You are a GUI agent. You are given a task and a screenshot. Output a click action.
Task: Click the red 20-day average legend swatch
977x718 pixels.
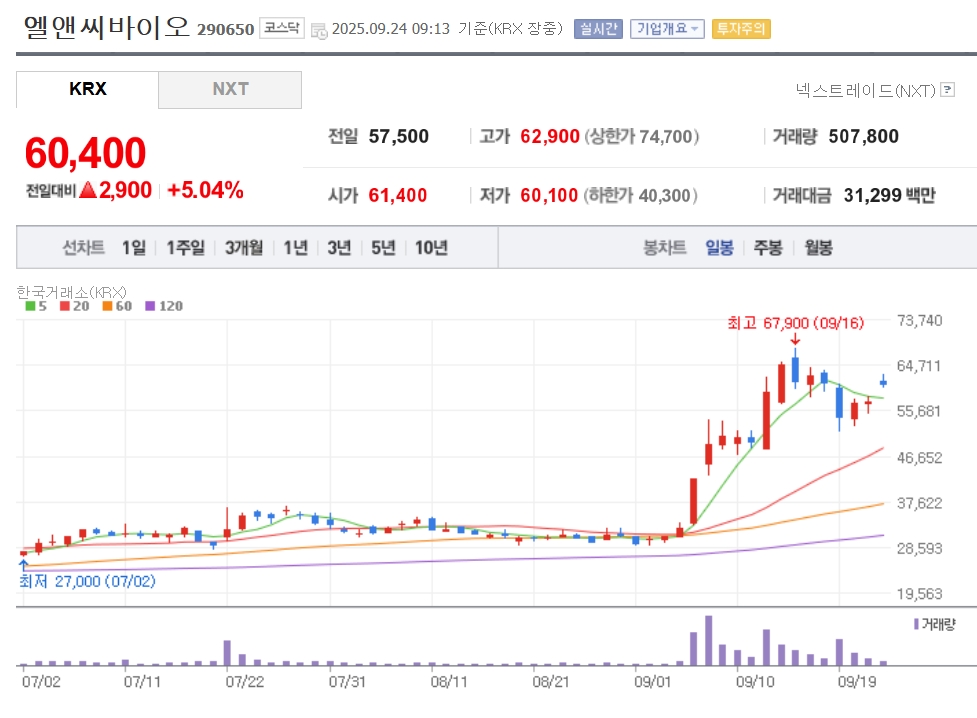coord(64,306)
